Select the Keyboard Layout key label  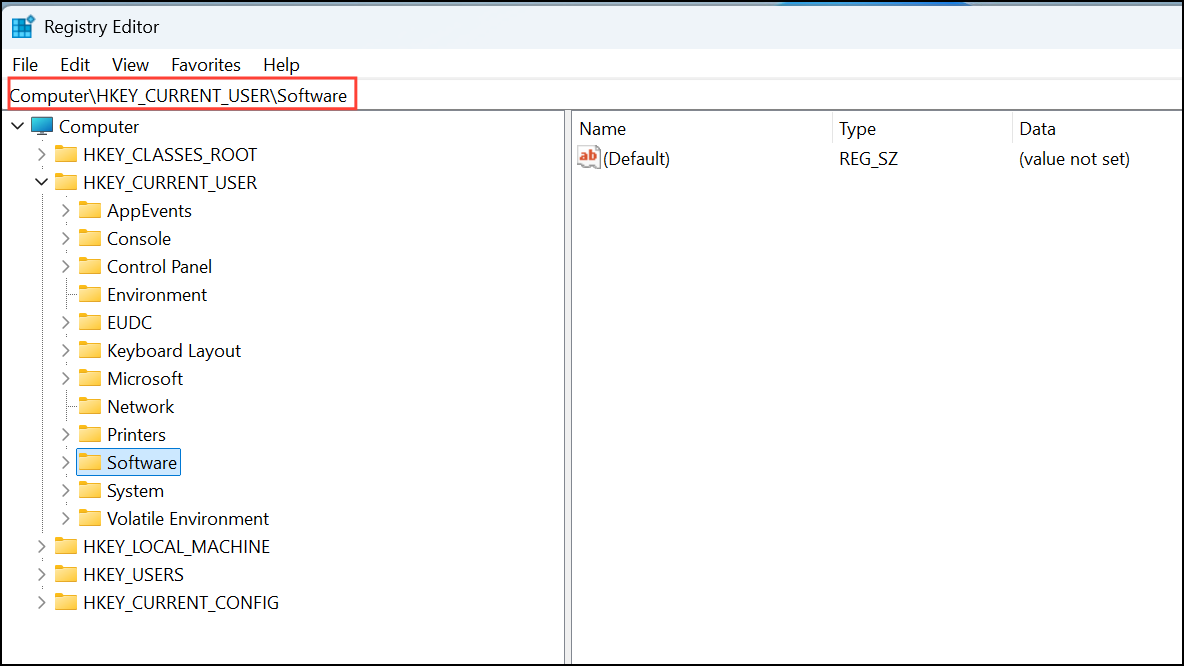coord(174,350)
